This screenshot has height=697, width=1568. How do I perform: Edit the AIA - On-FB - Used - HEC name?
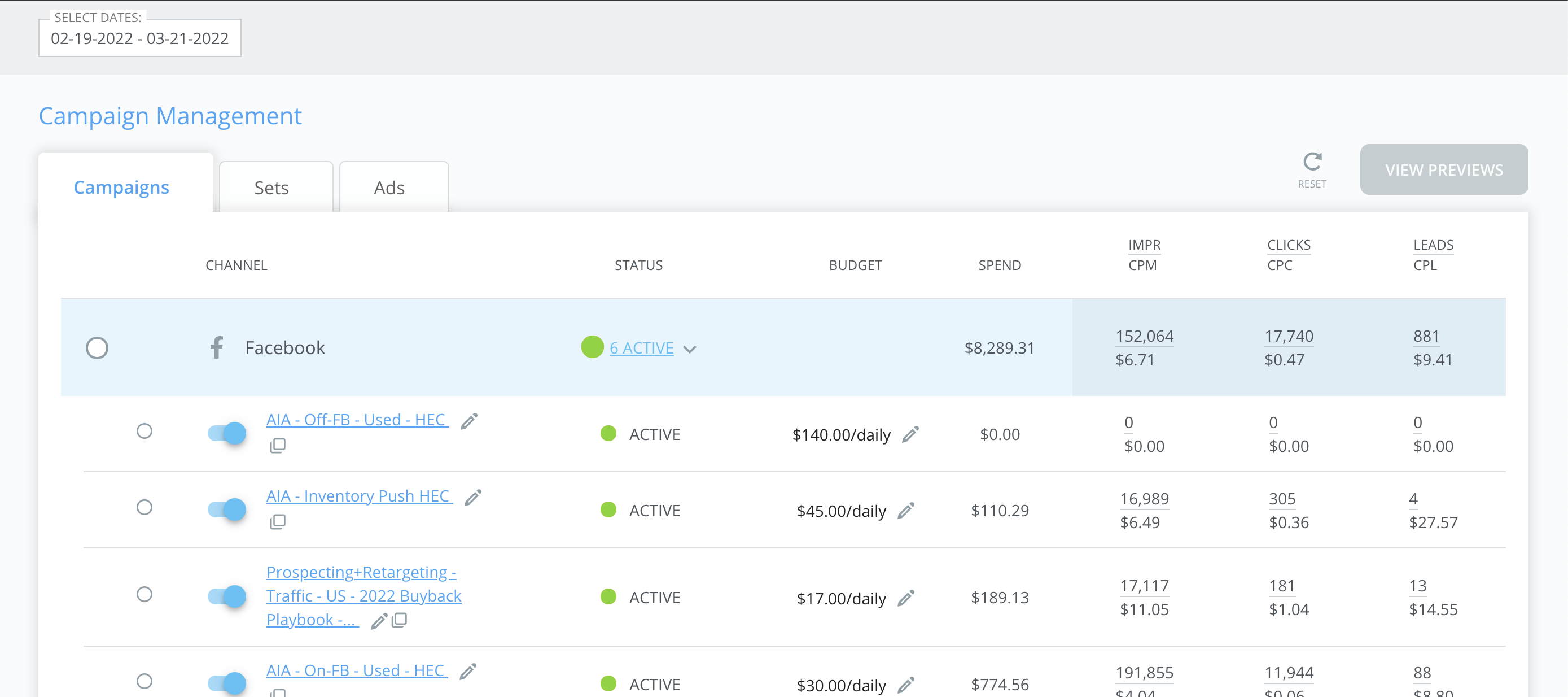(x=467, y=671)
